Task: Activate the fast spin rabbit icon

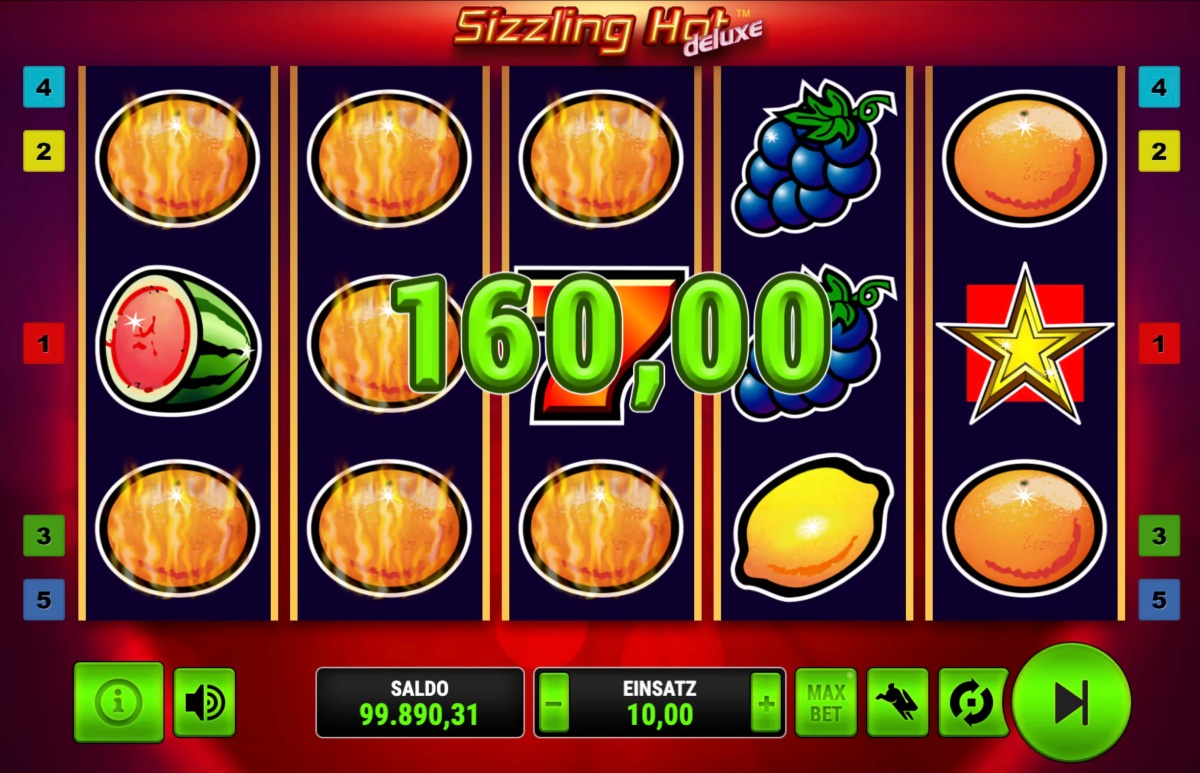Action: click(898, 702)
